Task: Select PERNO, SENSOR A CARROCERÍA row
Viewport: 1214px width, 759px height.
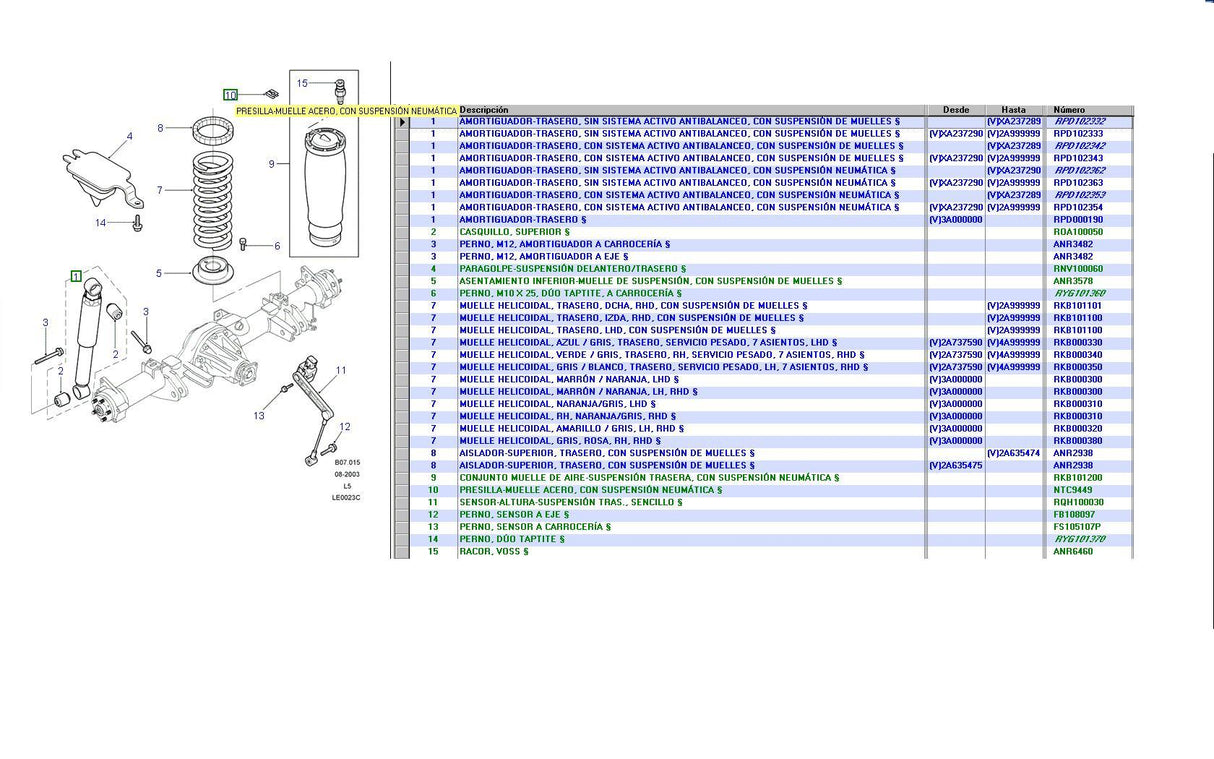Action: [764, 527]
